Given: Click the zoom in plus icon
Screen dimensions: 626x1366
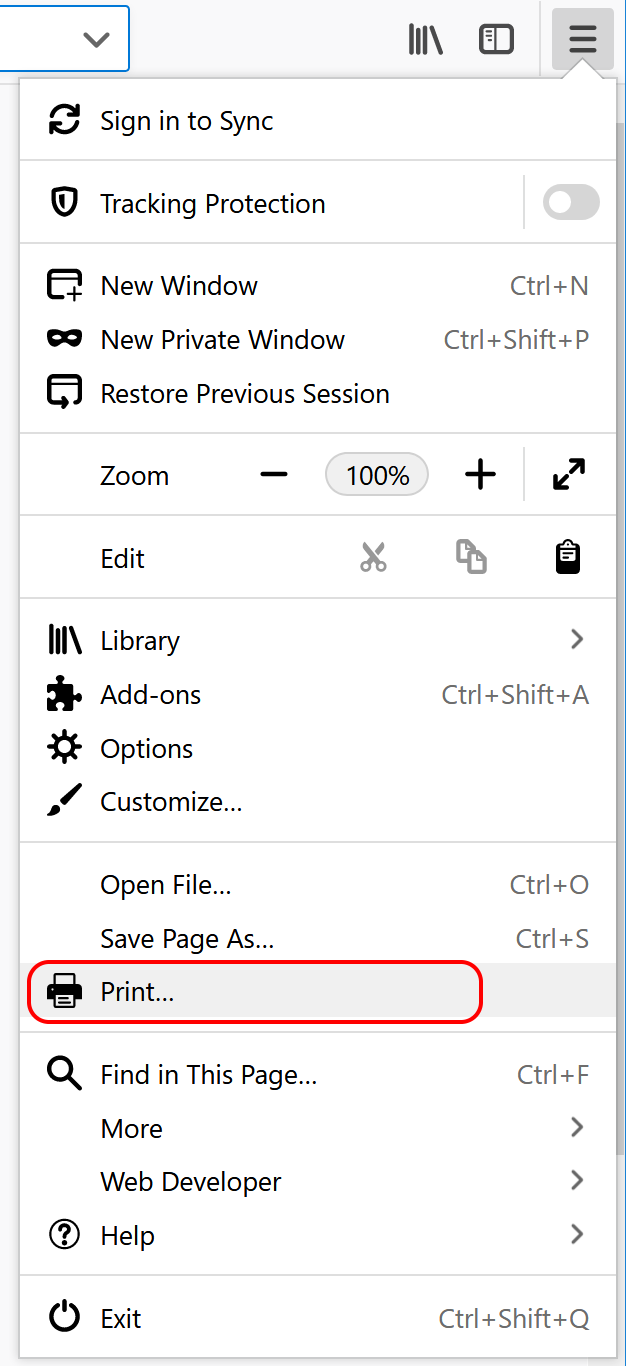Looking at the screenshot, I should (x=481, y=475).
